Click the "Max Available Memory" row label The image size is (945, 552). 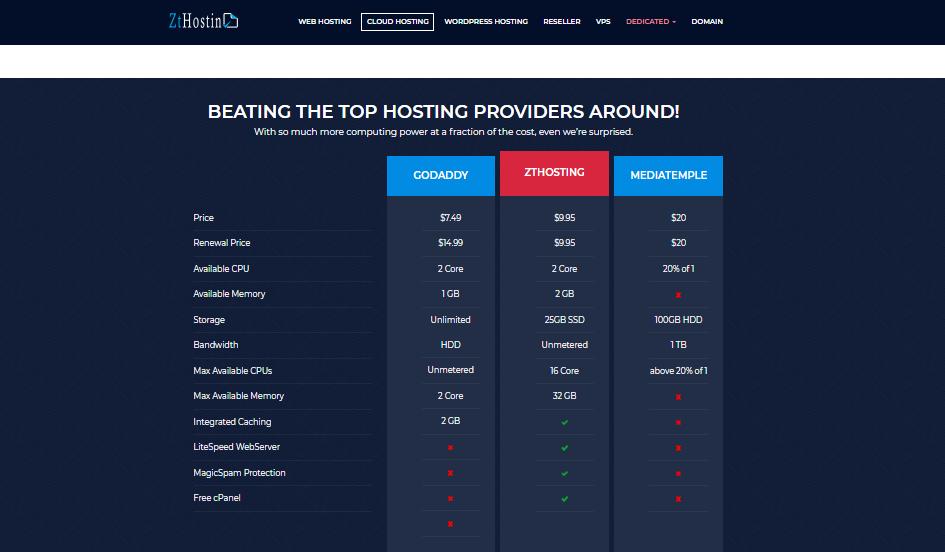tap(238, 396)
